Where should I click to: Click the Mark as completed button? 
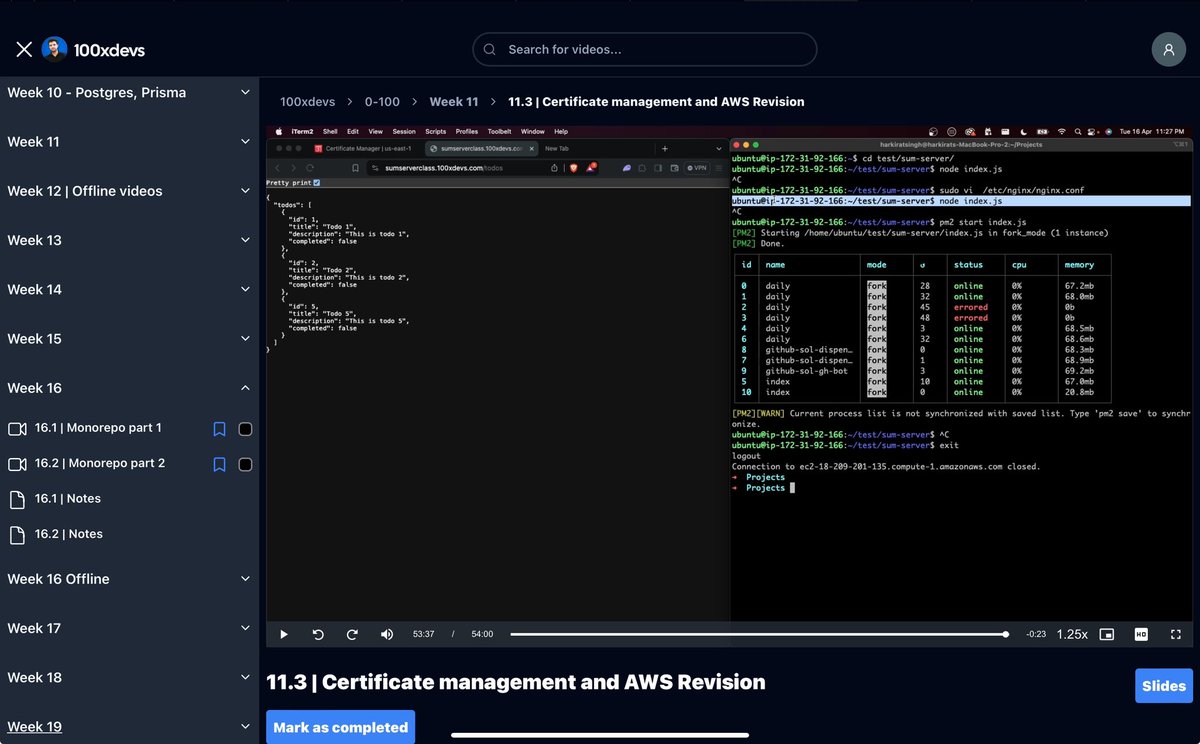pyautogui.click(x=340, y=727)
